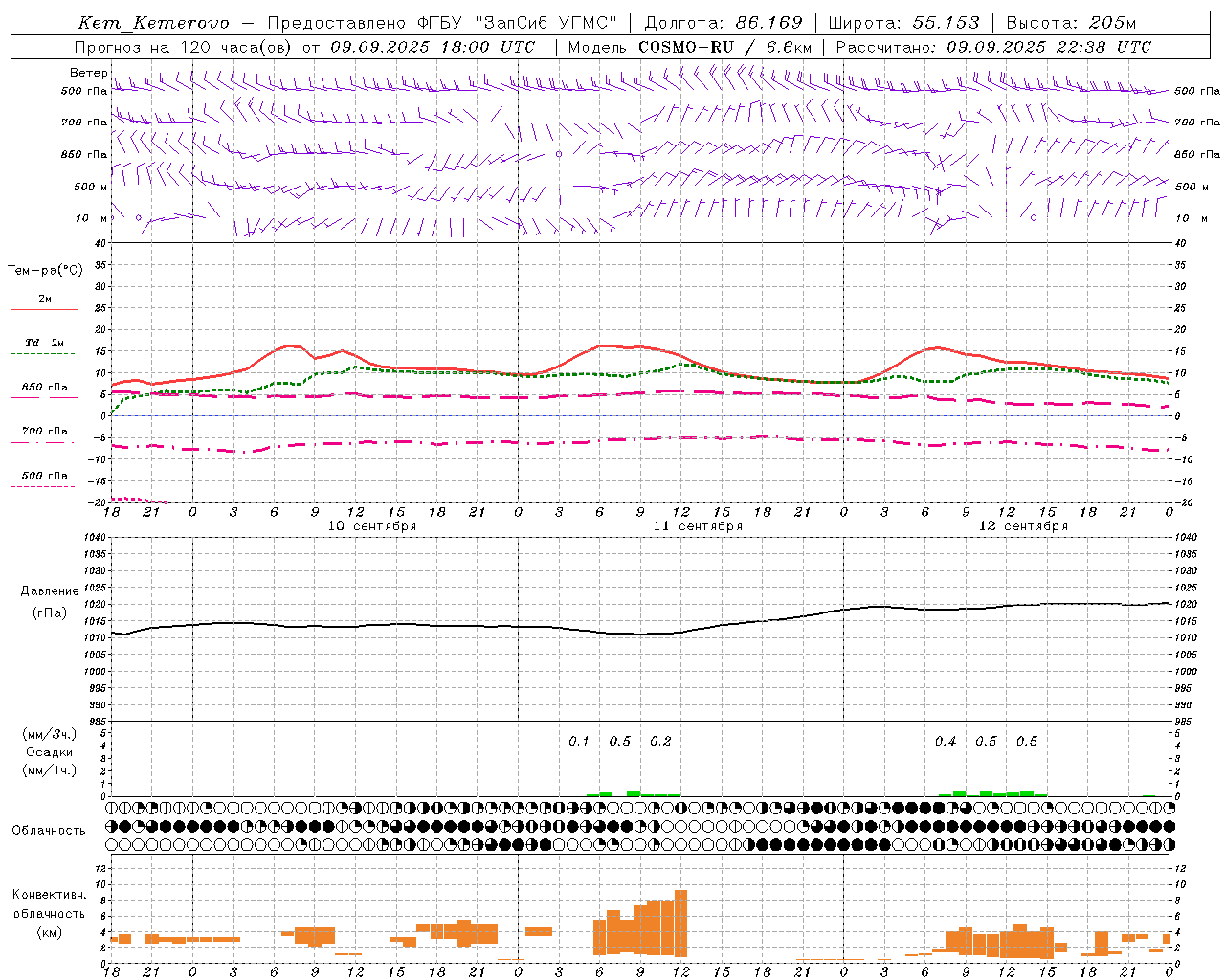This screenshot has height=980, width=1225.
Task: Click the (км) convective cloud unit label
Action: [x=50, y=932]
